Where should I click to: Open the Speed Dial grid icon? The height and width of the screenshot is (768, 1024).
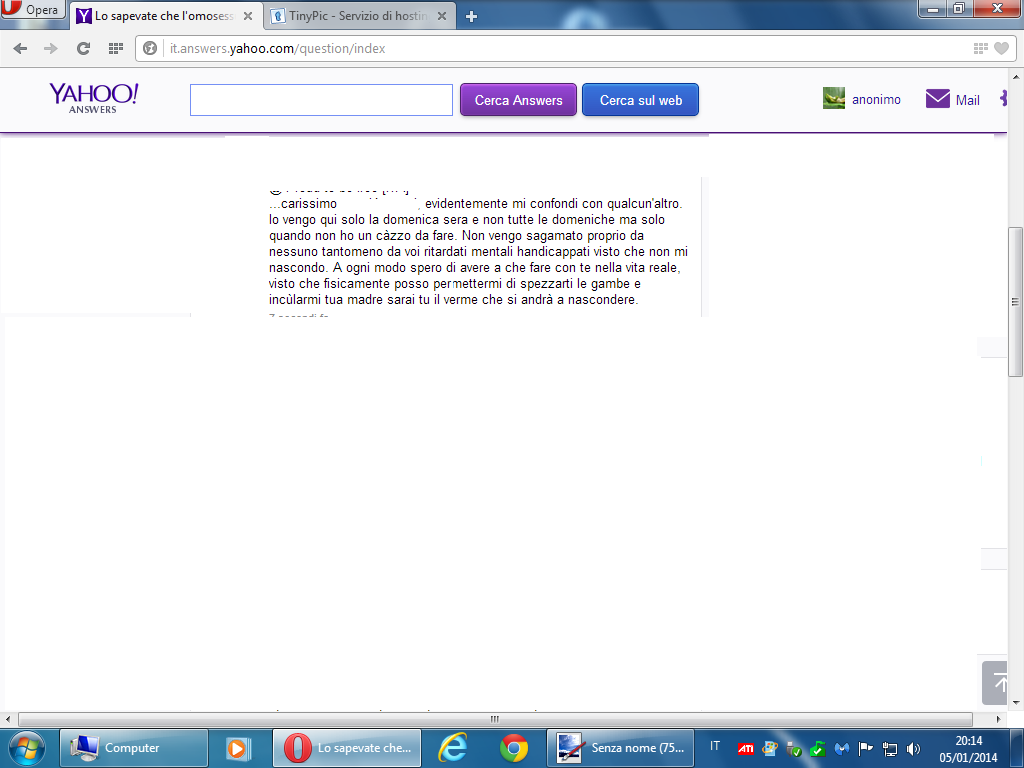[116, 48]
